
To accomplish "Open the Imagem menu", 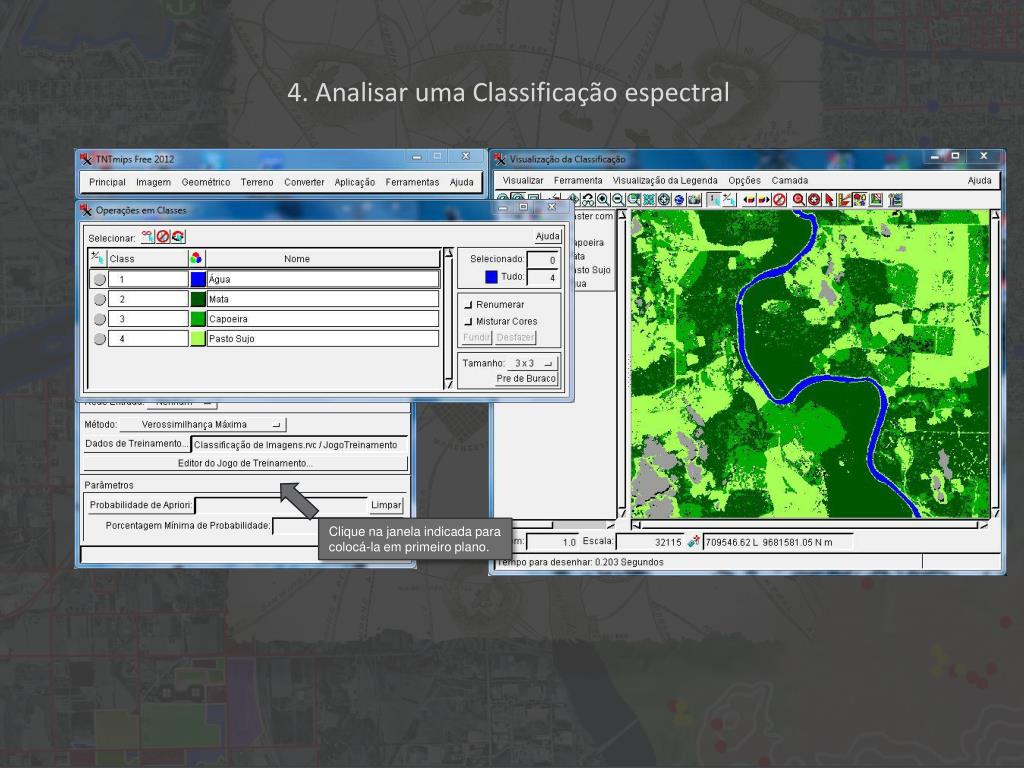I will click(x=153, y=182).
